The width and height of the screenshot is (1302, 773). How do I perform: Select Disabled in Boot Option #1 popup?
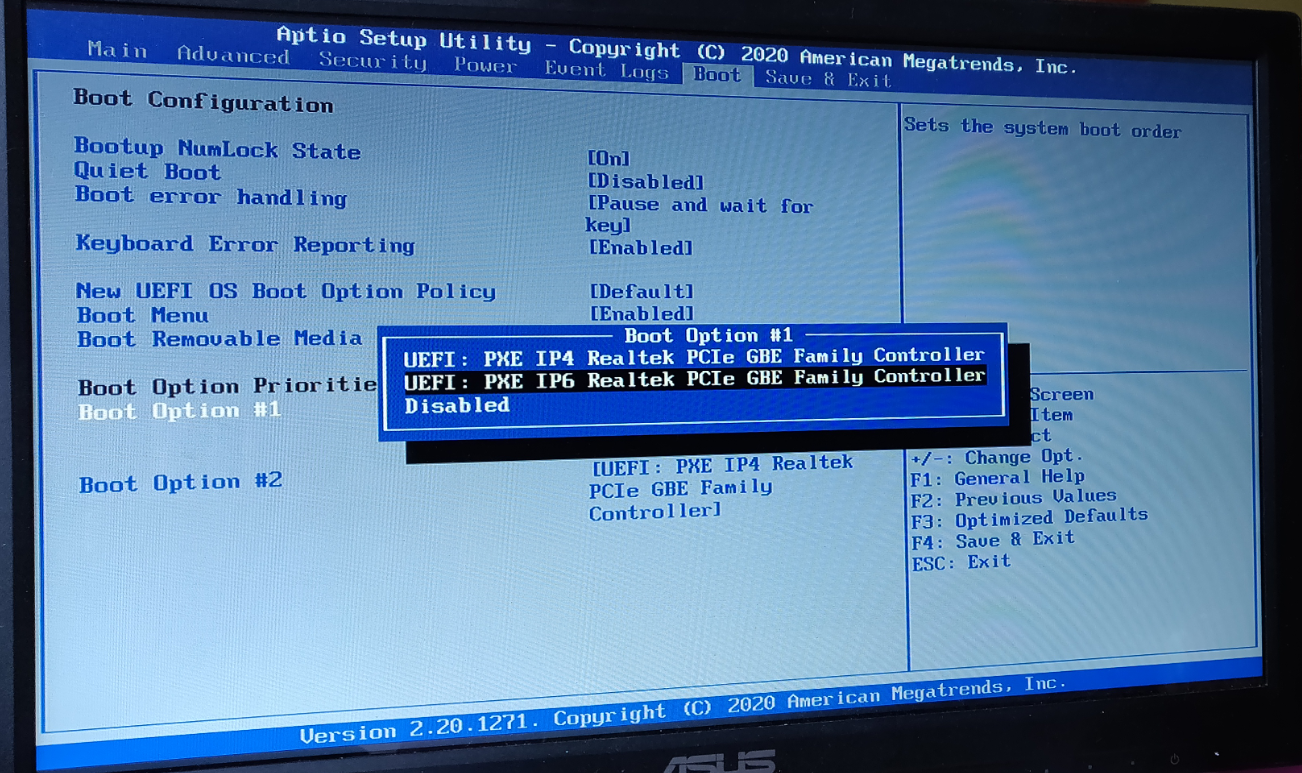457,405
